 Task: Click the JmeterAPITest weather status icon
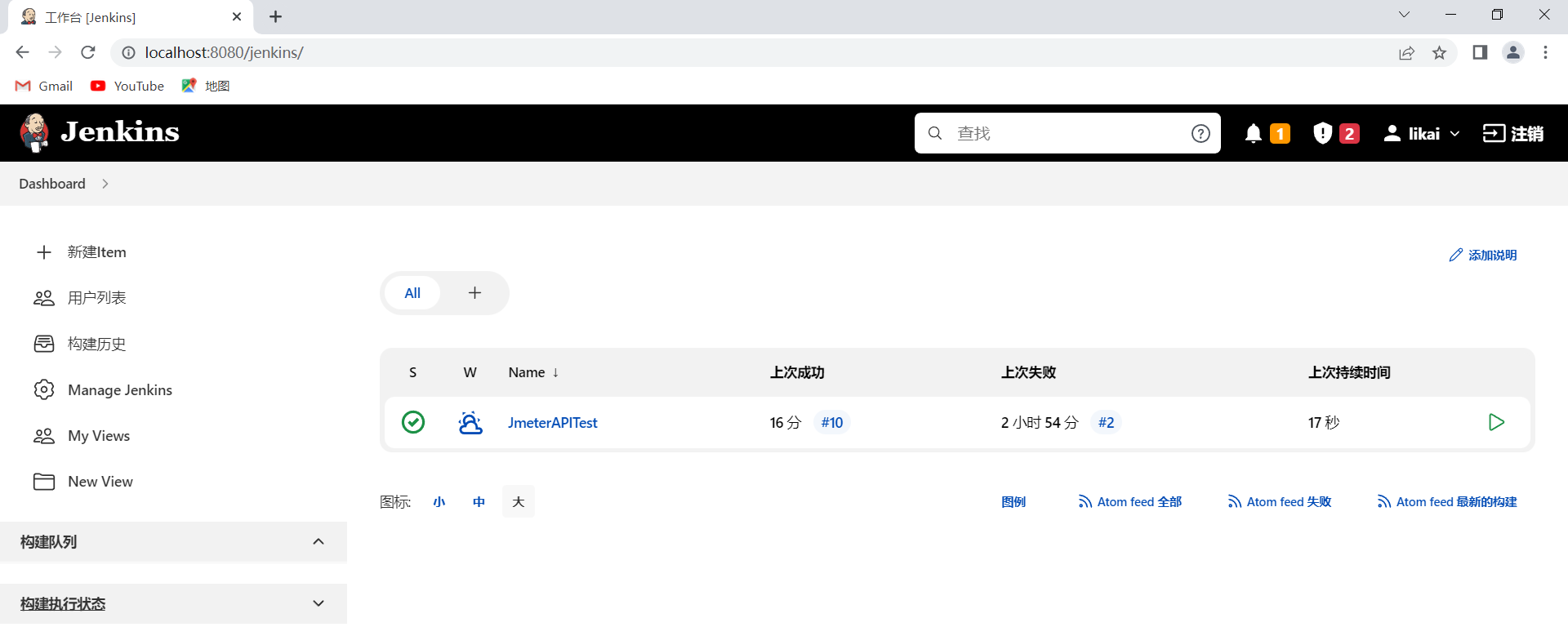tap(470, 422)
